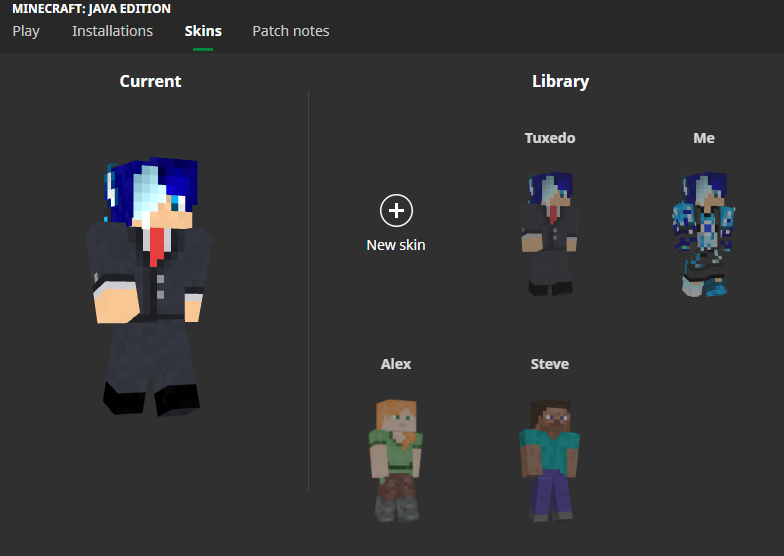Switch to the Installations tab
This screenshot has height=556, width=784.
pyautogui.click(x=112, y=31)
